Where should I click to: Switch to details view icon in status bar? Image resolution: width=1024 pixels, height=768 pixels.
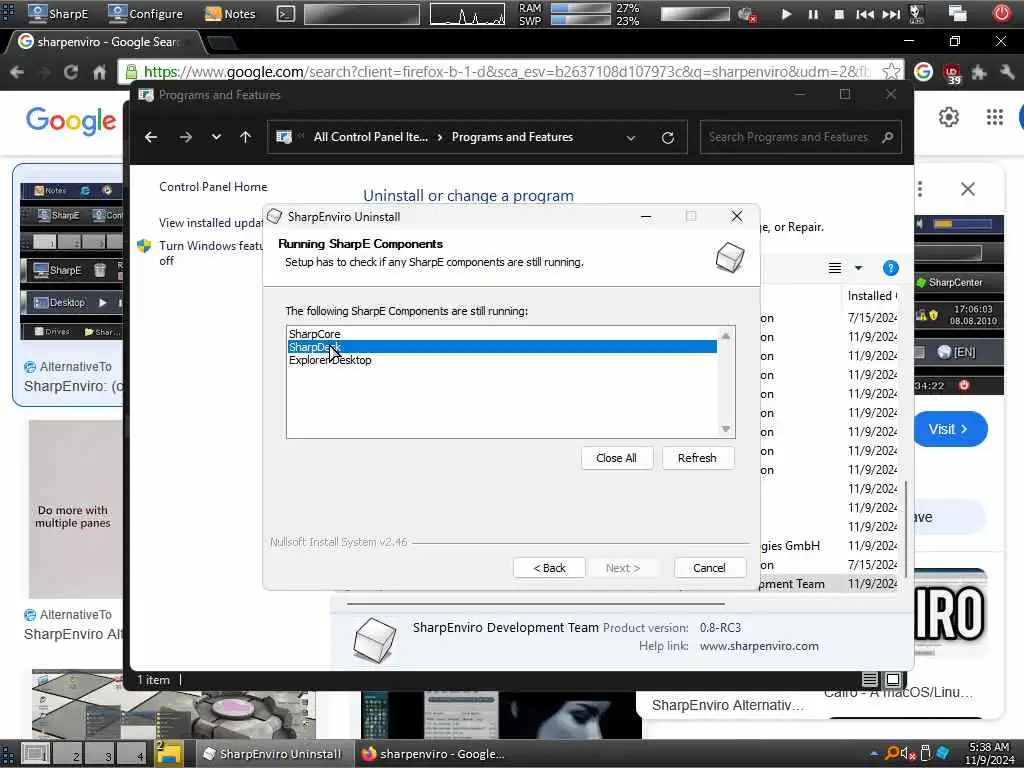coord(870,680)
